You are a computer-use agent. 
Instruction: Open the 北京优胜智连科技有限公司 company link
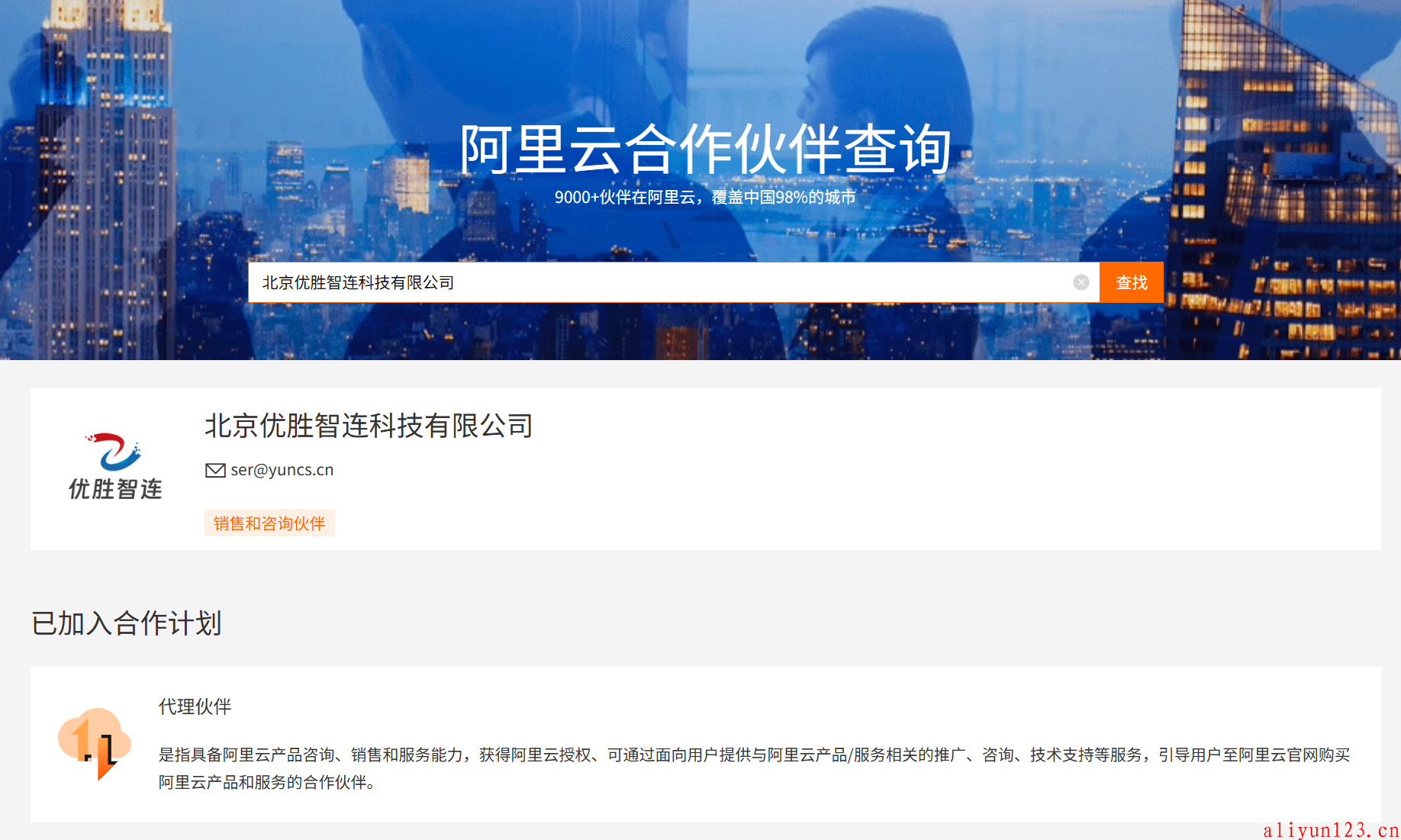pos(369,426)
